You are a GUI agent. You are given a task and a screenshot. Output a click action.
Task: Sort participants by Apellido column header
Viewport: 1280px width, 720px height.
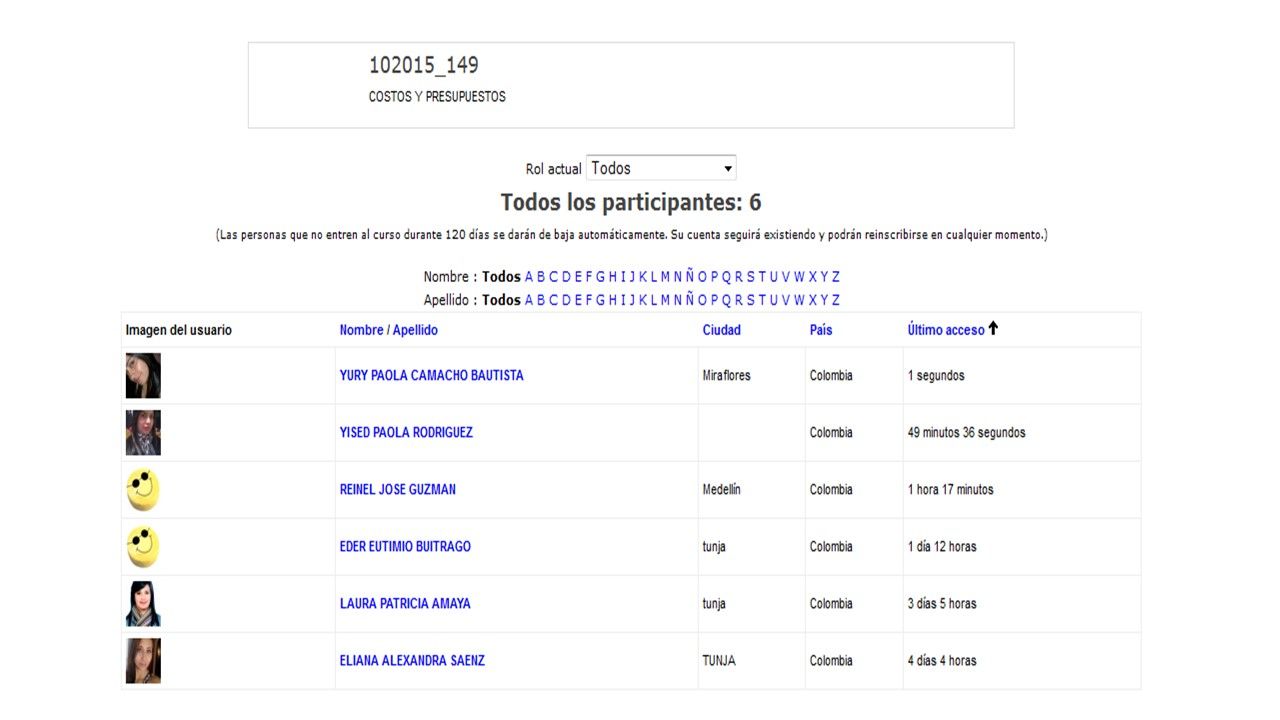(415, 329)
